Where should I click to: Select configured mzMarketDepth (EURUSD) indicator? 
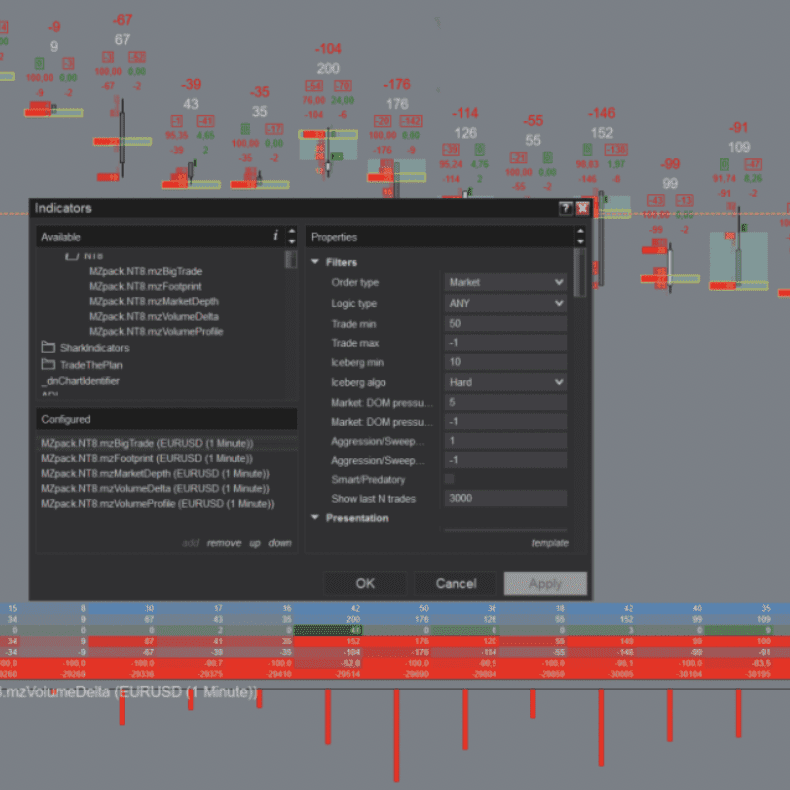tap(155, 473)
